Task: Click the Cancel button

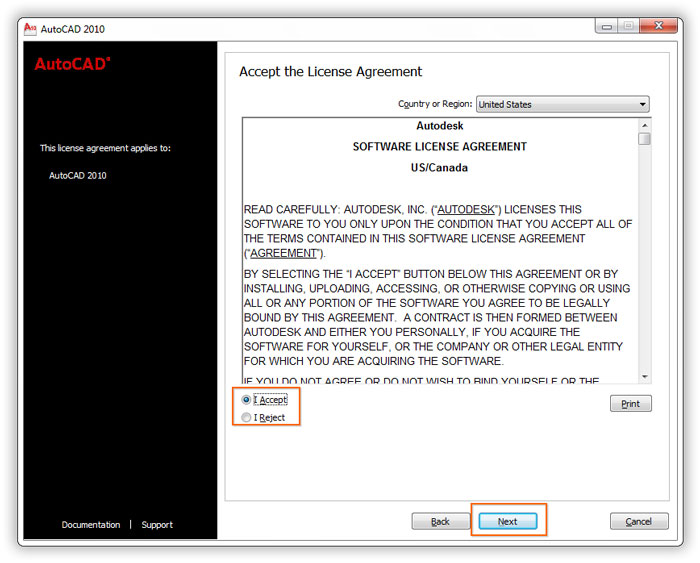Action: pyautogui.click(x=639, y=521)
